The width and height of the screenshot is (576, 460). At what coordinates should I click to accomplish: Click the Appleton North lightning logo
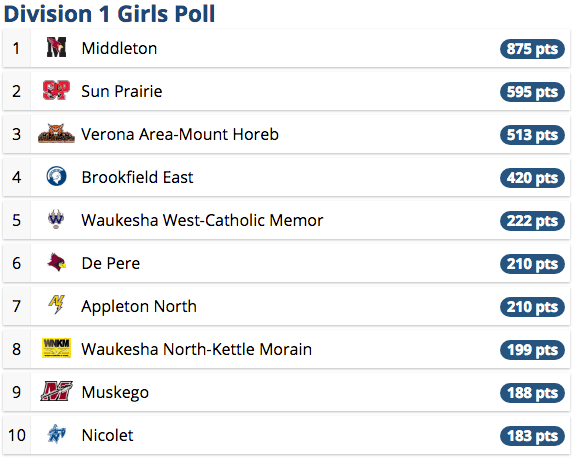[x=56, y=305]
